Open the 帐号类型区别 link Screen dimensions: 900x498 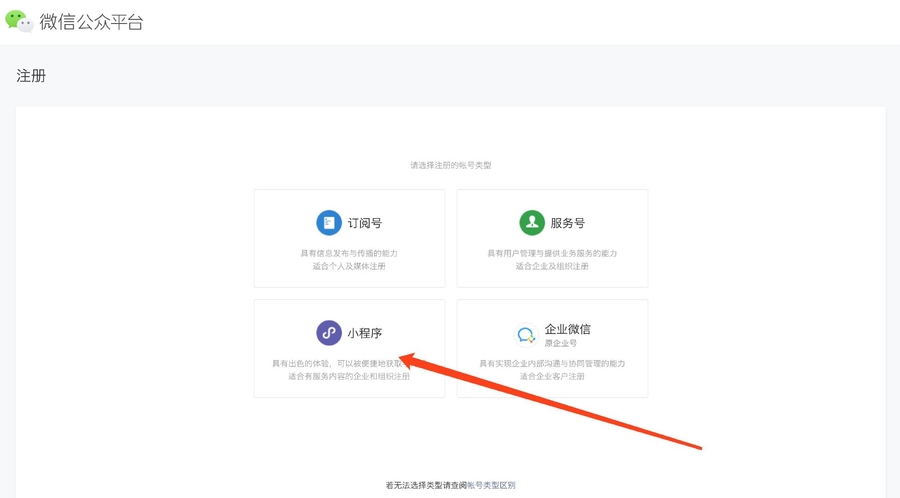point(491,485)
